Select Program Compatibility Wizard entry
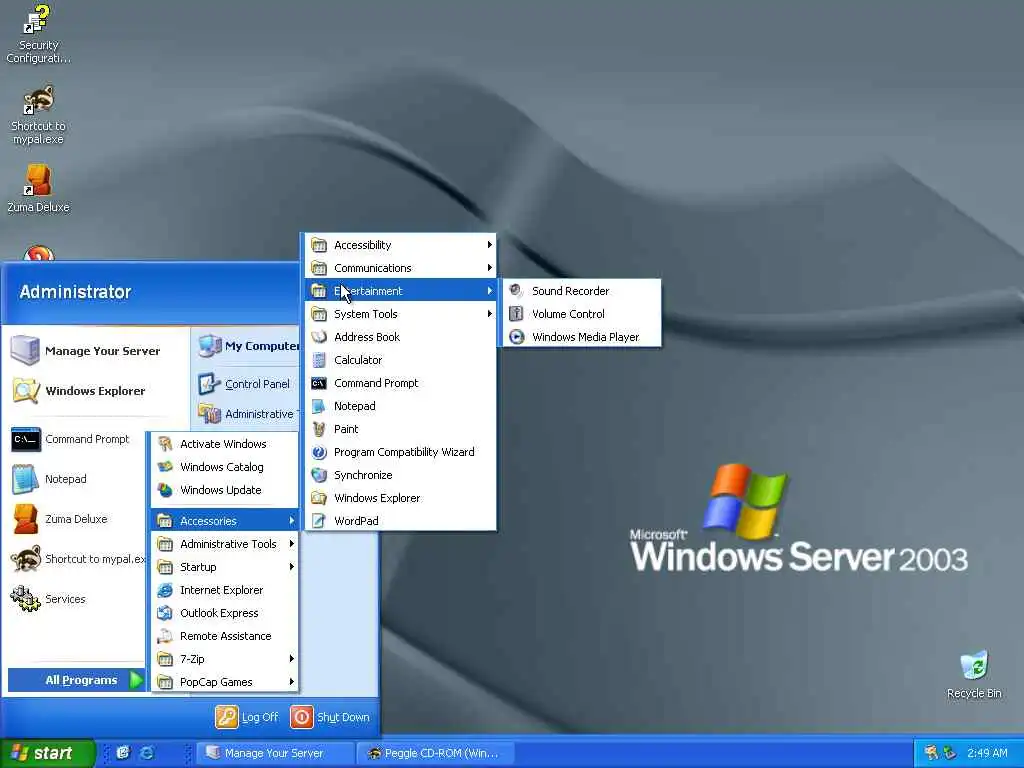1024x768 pixels. pos(400,452)
